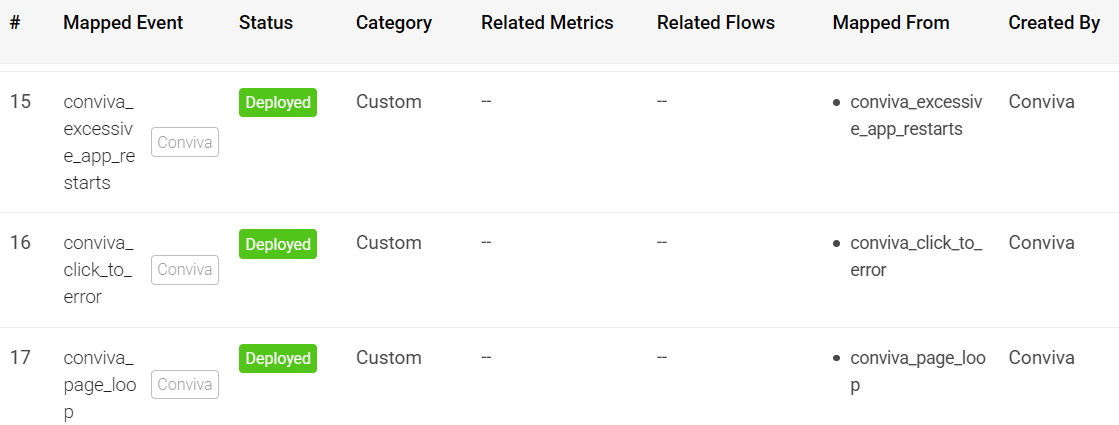Select the Deployed badge in row 15
Viewport: 1119px width, 425px height.
click(278, 103)
